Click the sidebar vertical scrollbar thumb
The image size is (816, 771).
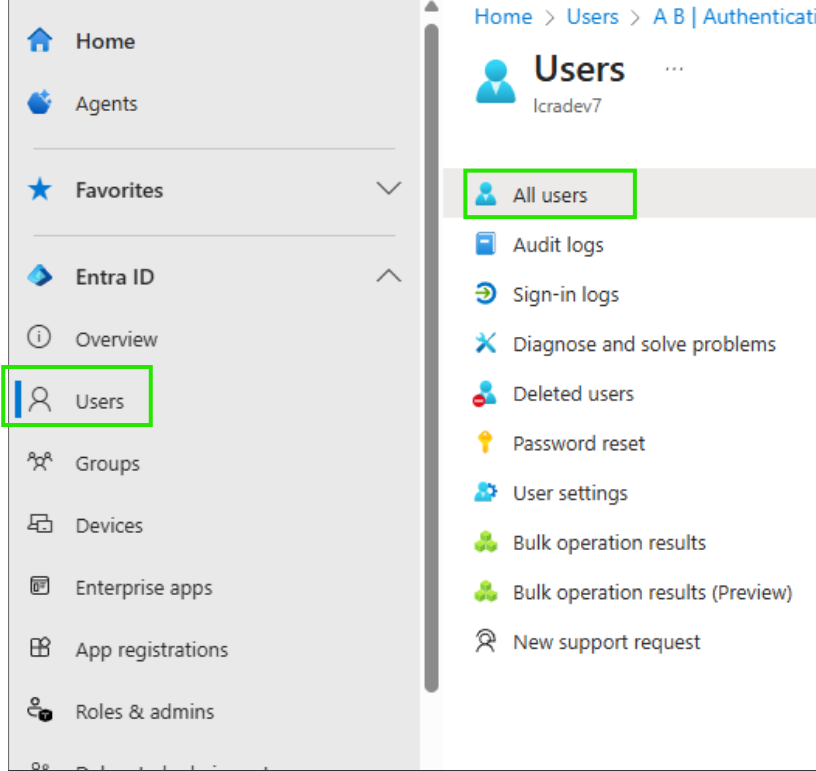[x=431, y=358]
